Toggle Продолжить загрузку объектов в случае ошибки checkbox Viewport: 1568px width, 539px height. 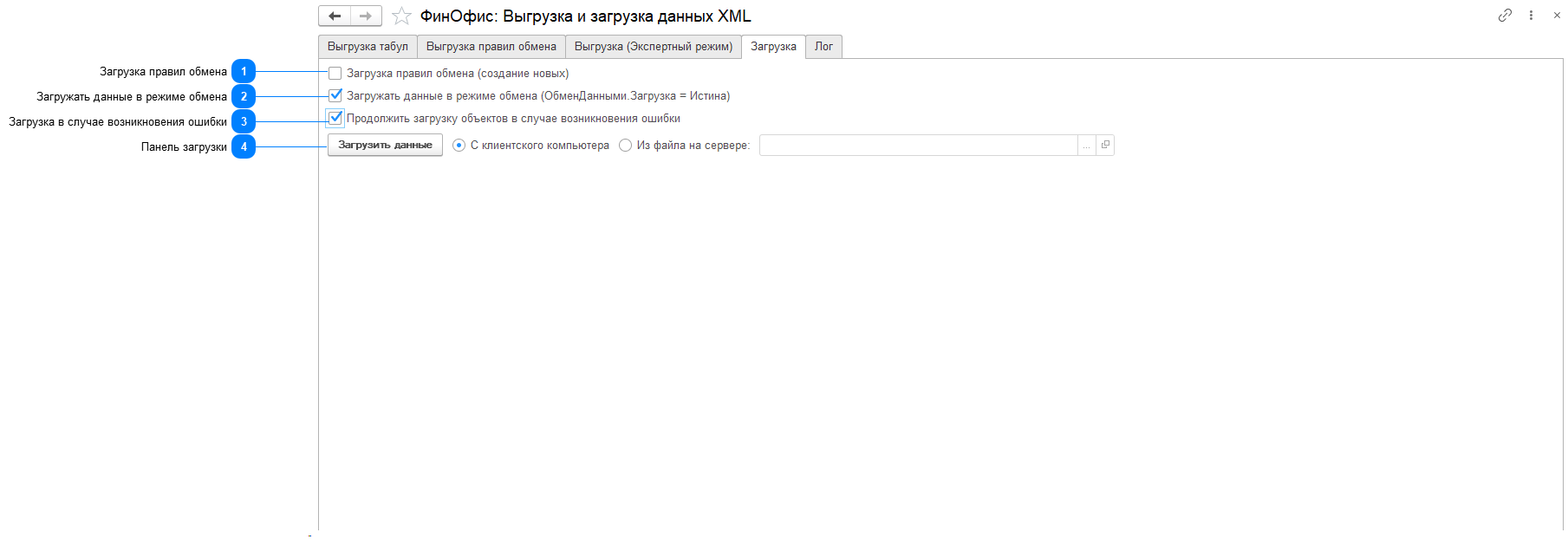coord(335,119)
